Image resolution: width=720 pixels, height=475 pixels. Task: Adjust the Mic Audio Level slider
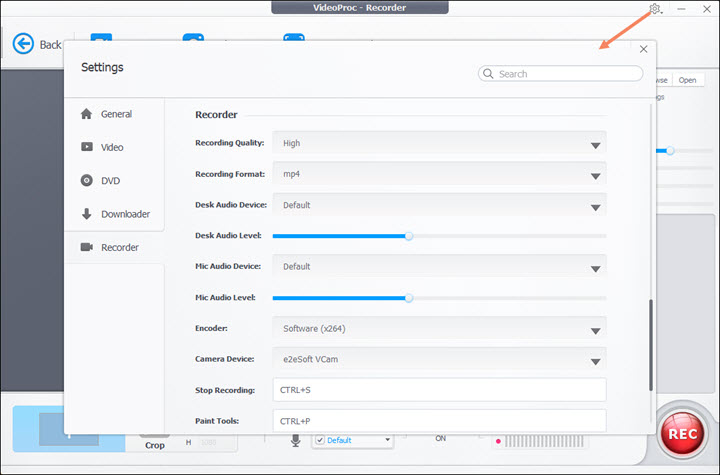[409, 298]
